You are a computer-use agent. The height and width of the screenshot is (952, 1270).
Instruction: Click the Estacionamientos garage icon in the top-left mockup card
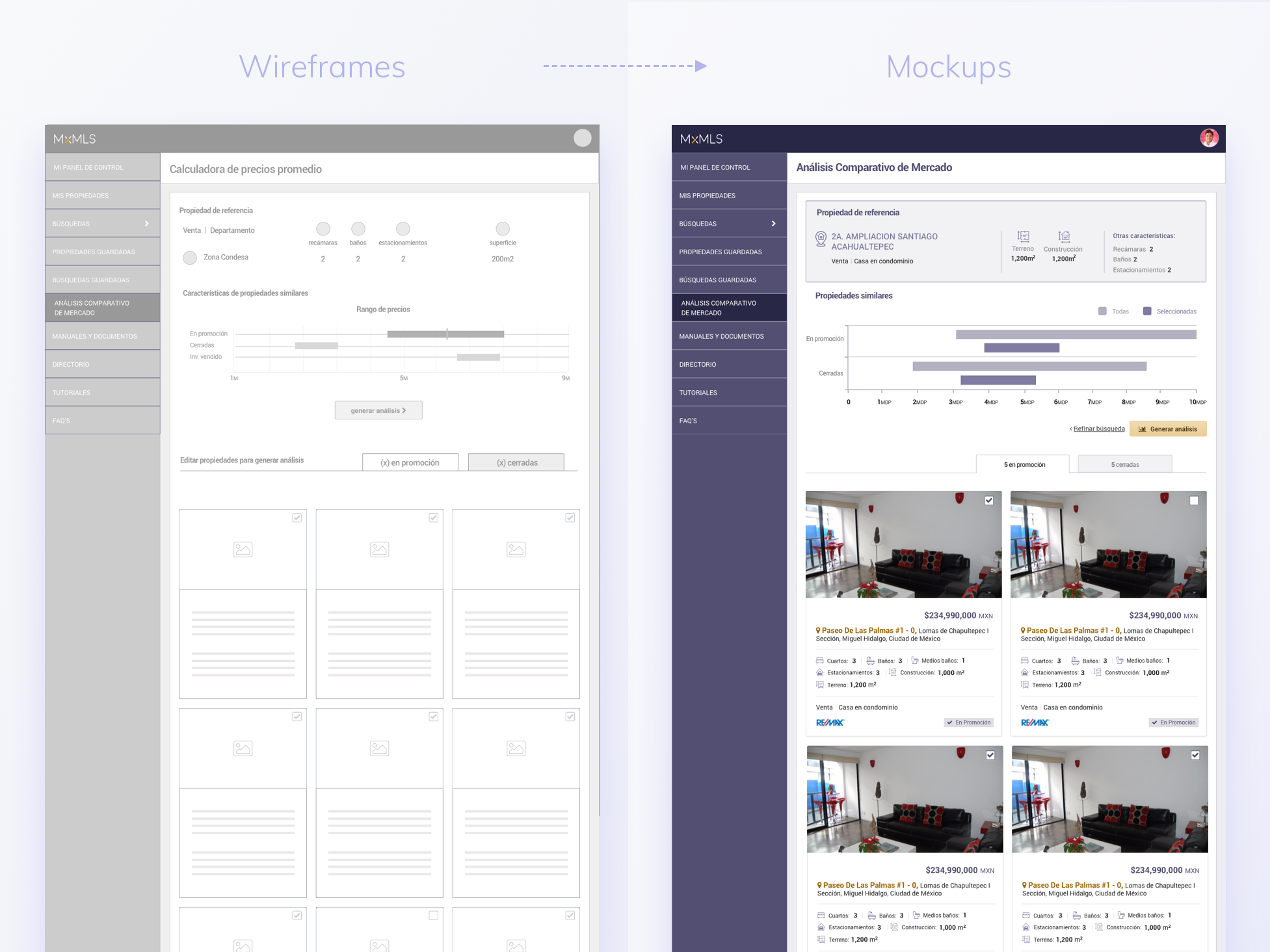click(x=820, y=672)
